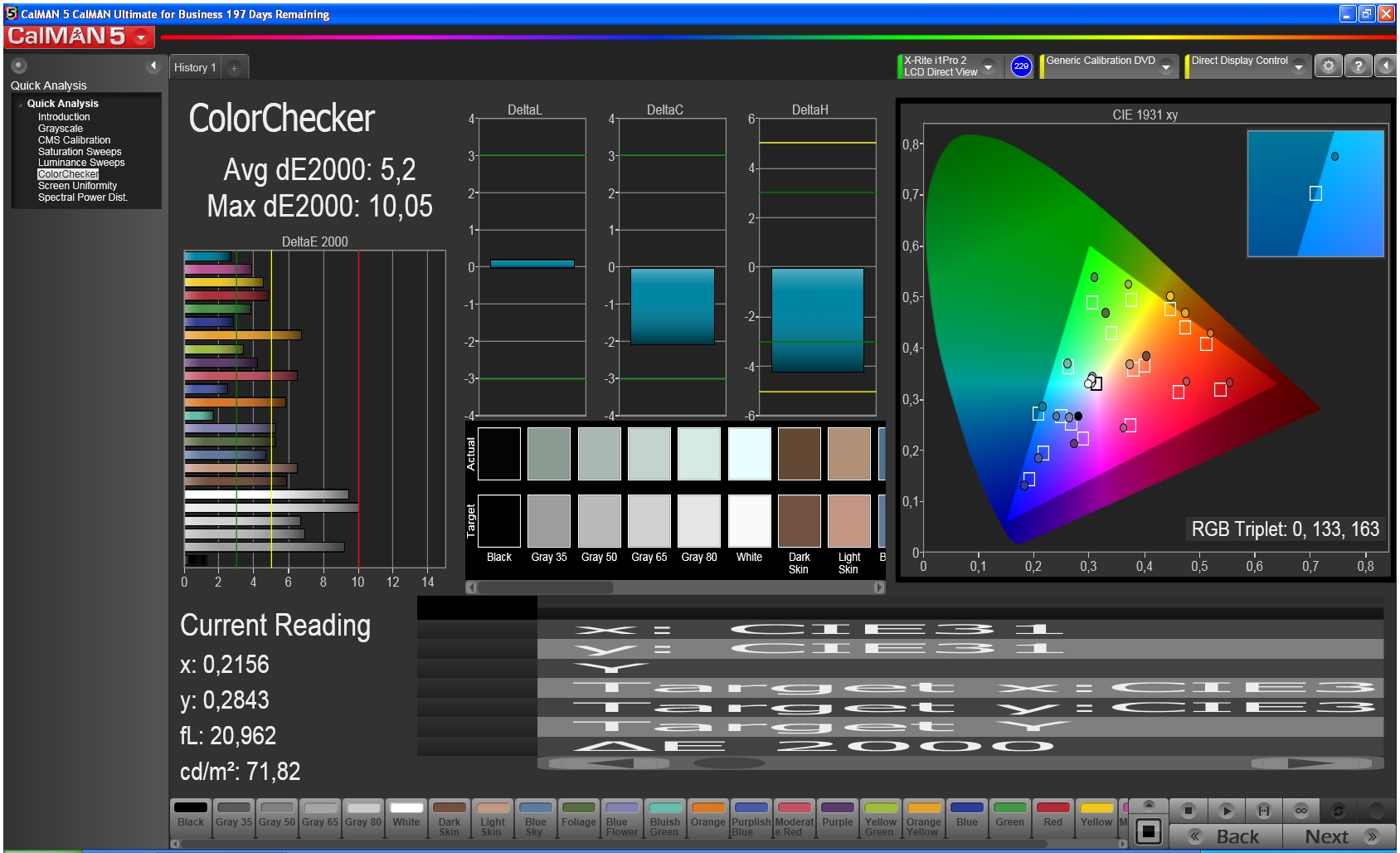Switch to the History 1 tab
This screenshot has width=1400, height=853.
[195, 67]
